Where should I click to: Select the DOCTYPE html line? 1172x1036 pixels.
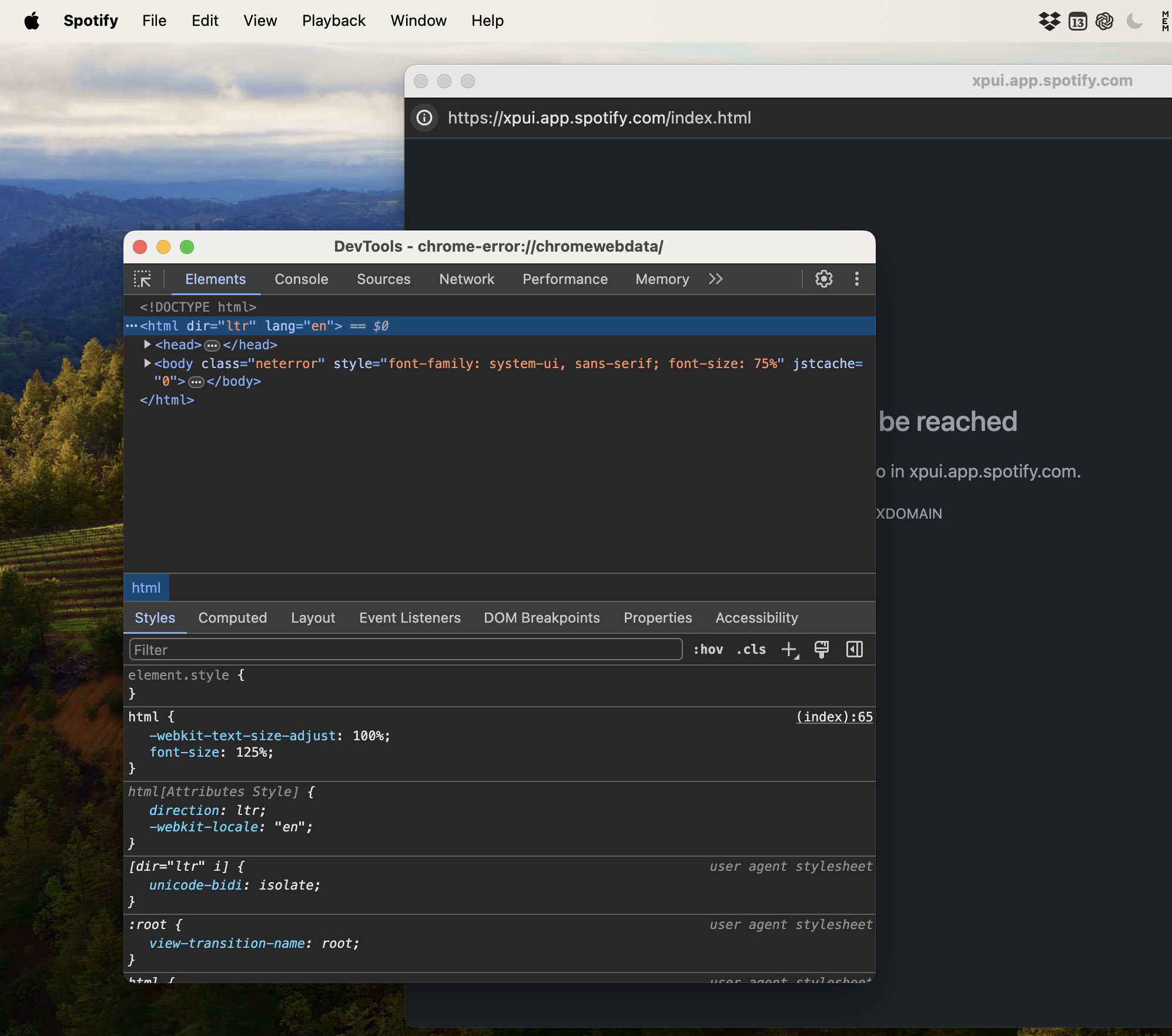[198, 307]
